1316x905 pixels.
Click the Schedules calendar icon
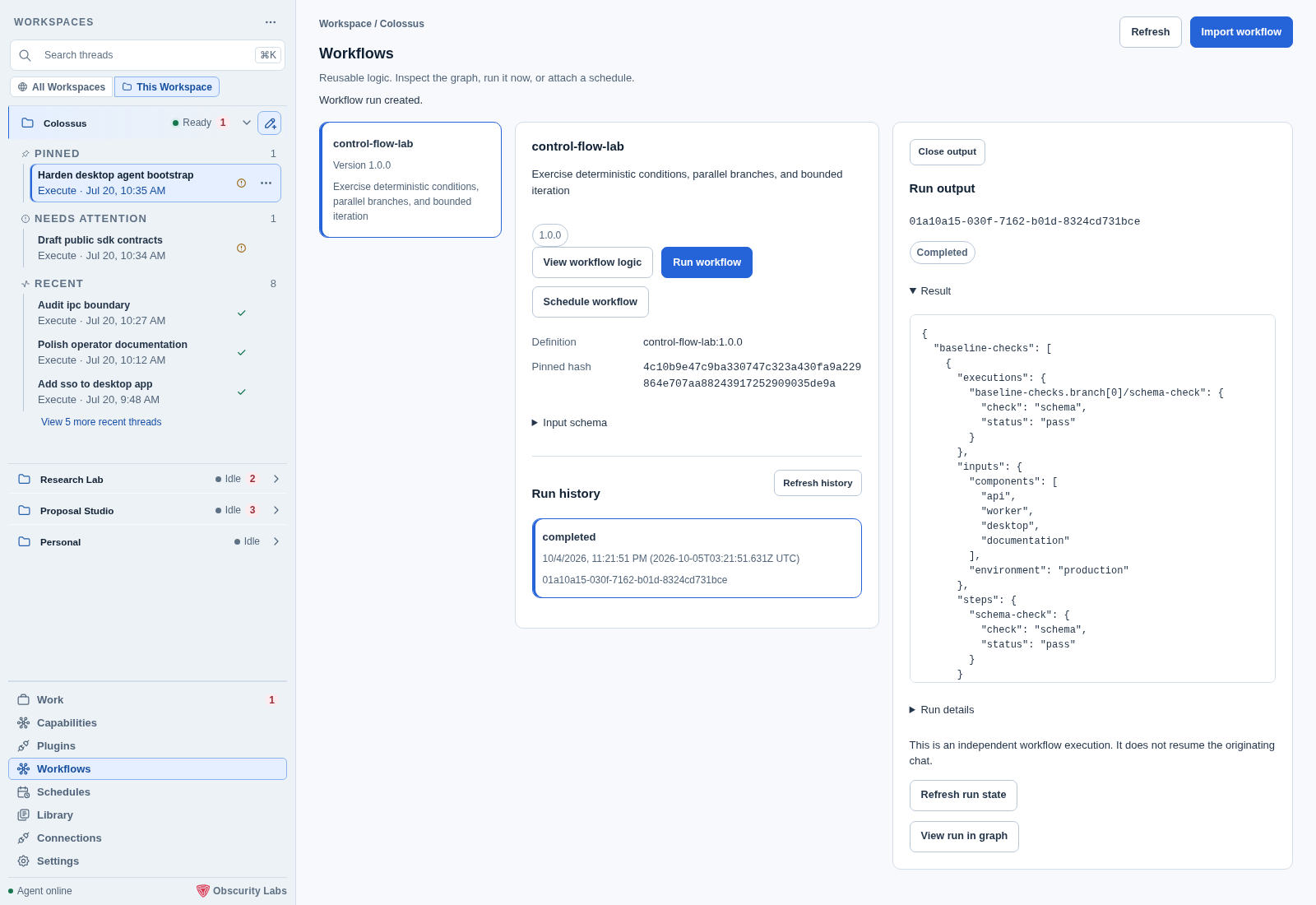24,792
